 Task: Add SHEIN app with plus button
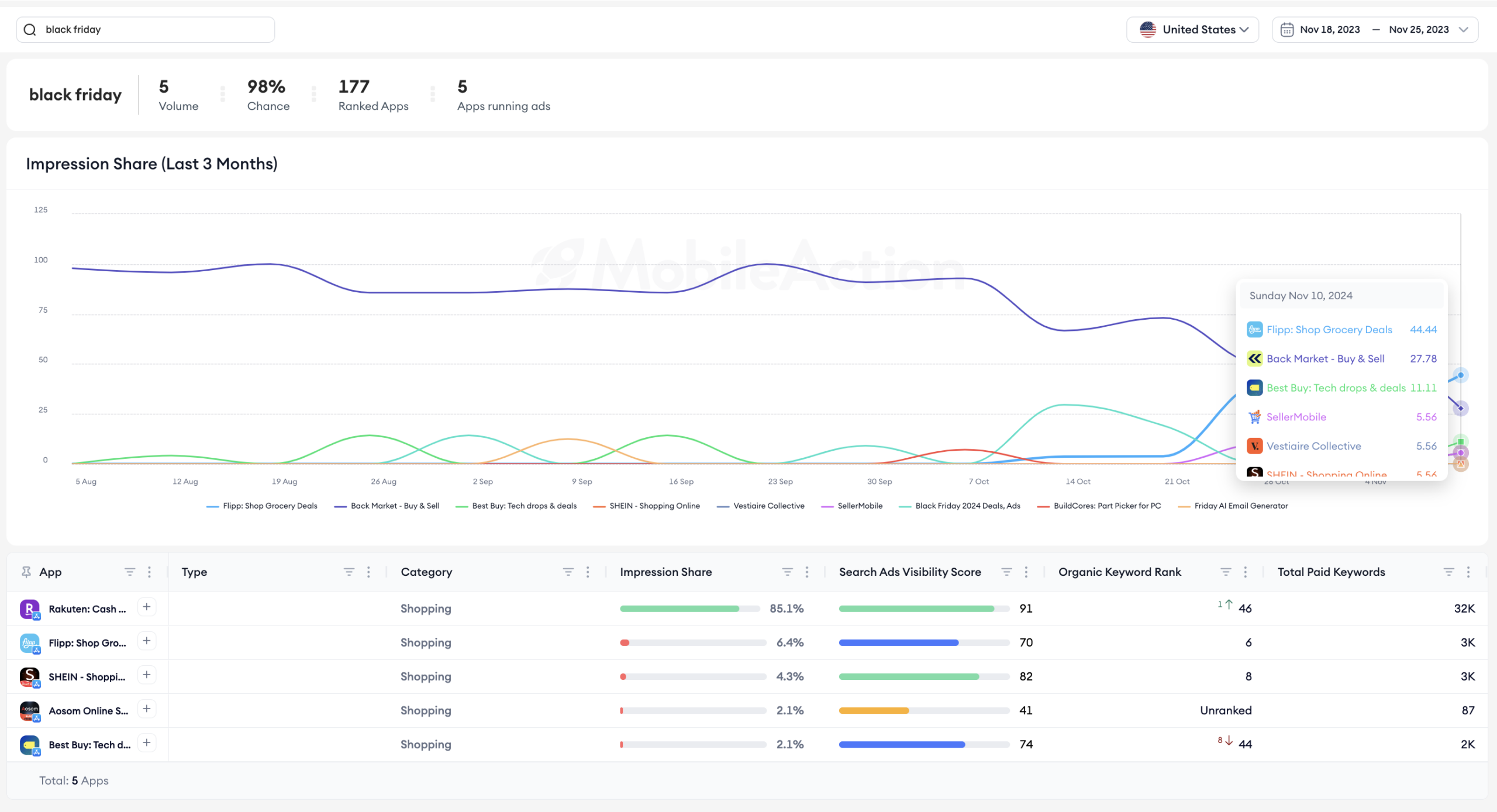click(147, 675)
